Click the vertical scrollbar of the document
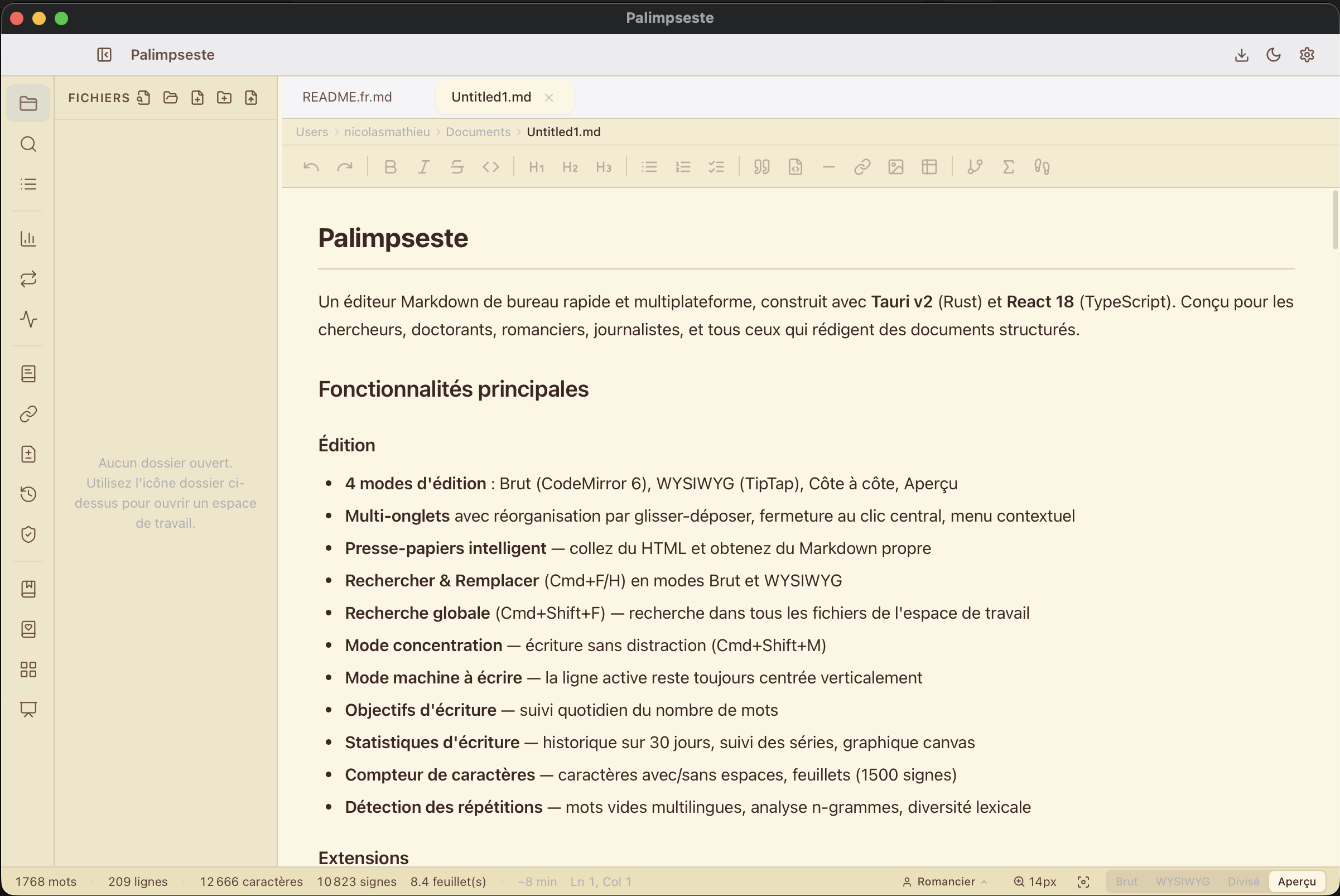 pyautogui.click(x=1335, y=220)
